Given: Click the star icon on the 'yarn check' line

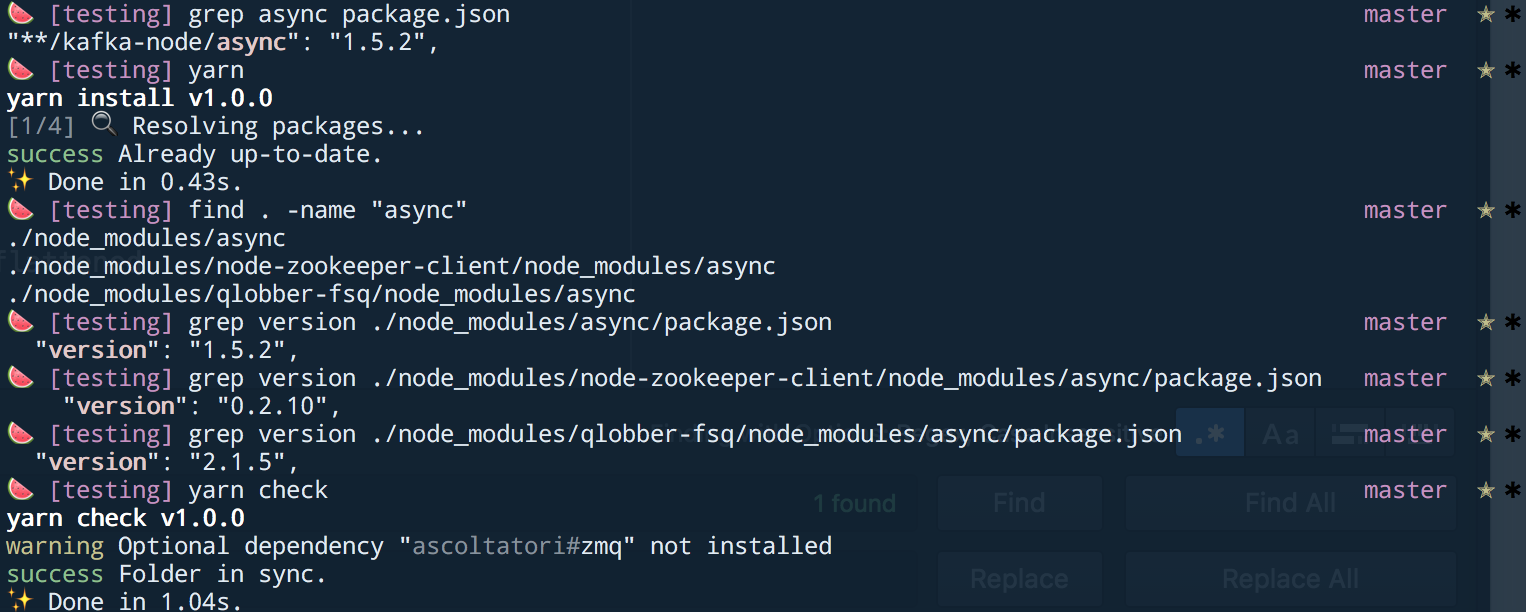Looking at the screenshot, I should click(x=1487, y=490).
